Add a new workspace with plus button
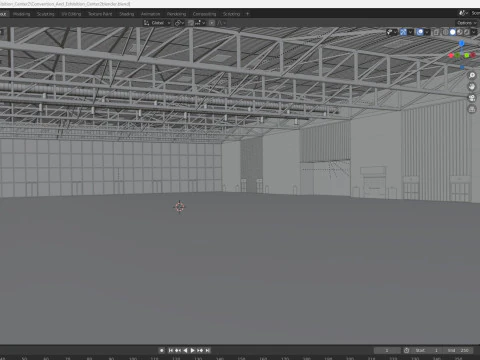The image size is (480, 360). (247, 14)
